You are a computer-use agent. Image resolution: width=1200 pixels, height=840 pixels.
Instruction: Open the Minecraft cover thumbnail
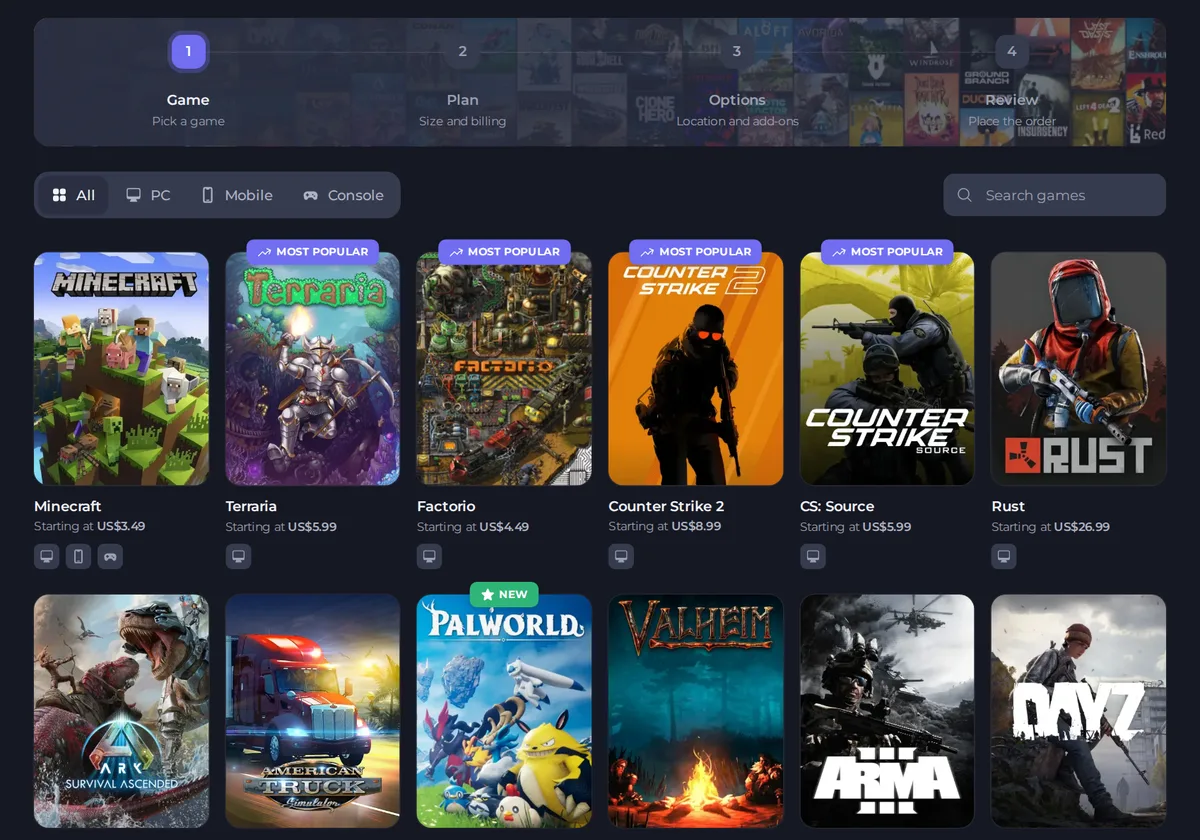click(x=121, y=369)
